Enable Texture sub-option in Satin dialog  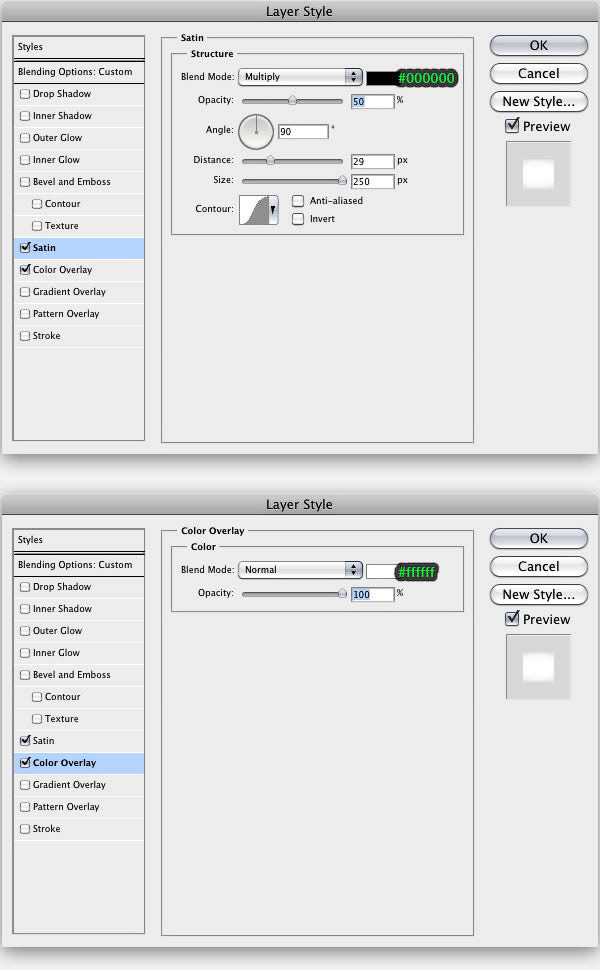(x=37, y=226)
